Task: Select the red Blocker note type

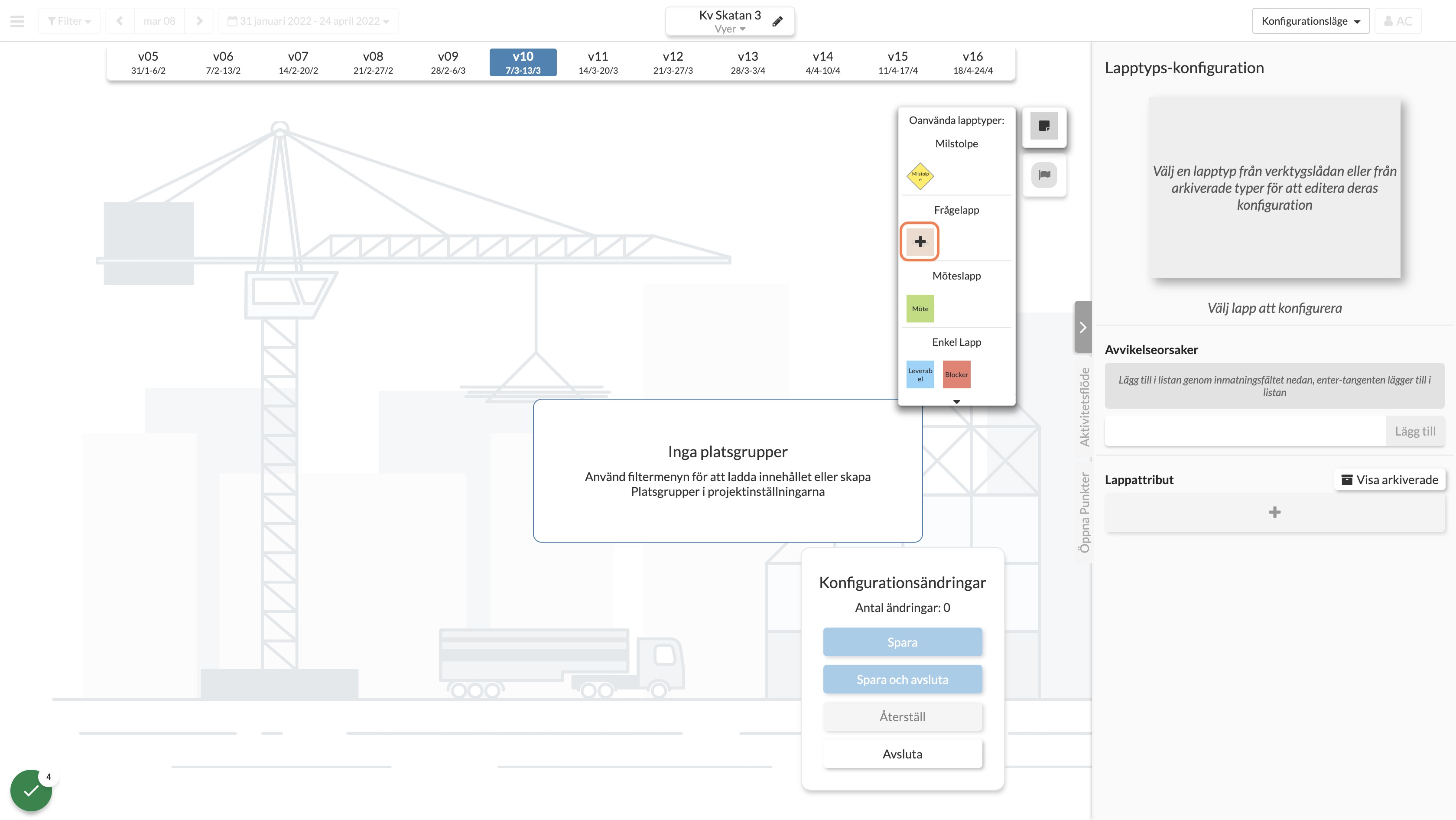Action: tap(956, 375)
